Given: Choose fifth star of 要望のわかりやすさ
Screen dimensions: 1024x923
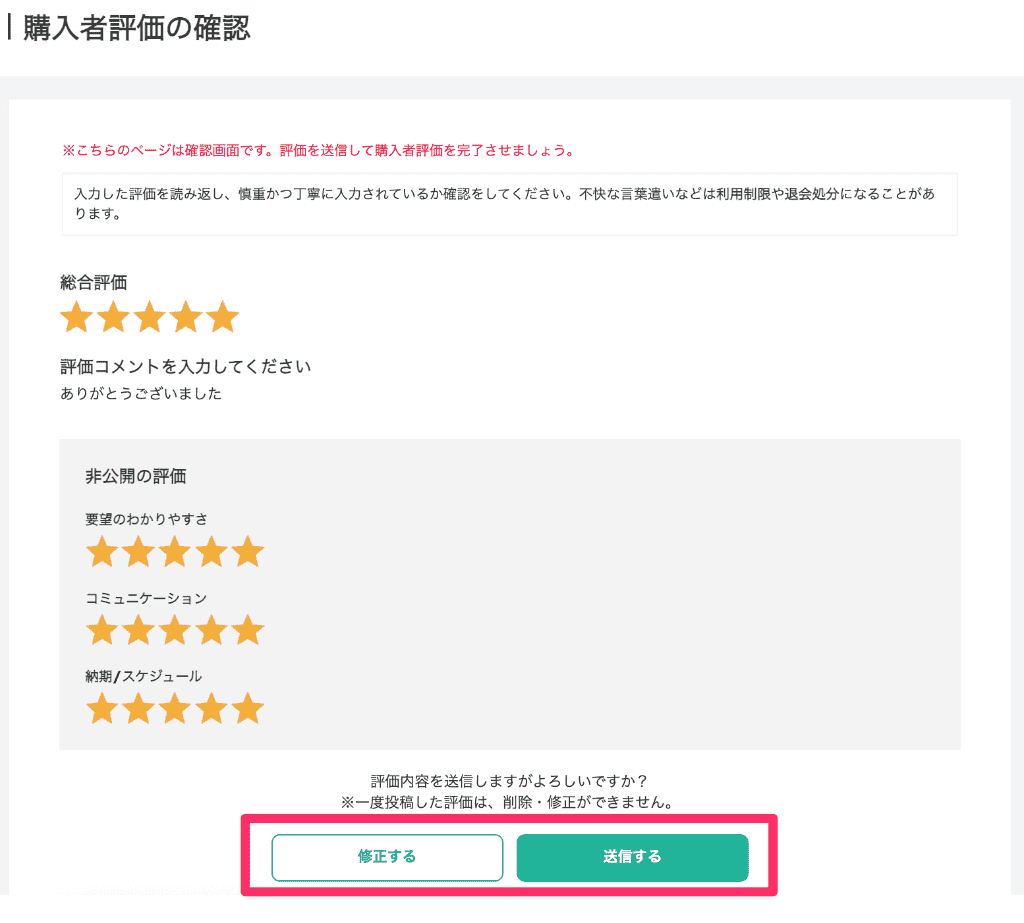Looking at the screenshot, I should click(247, 552).
